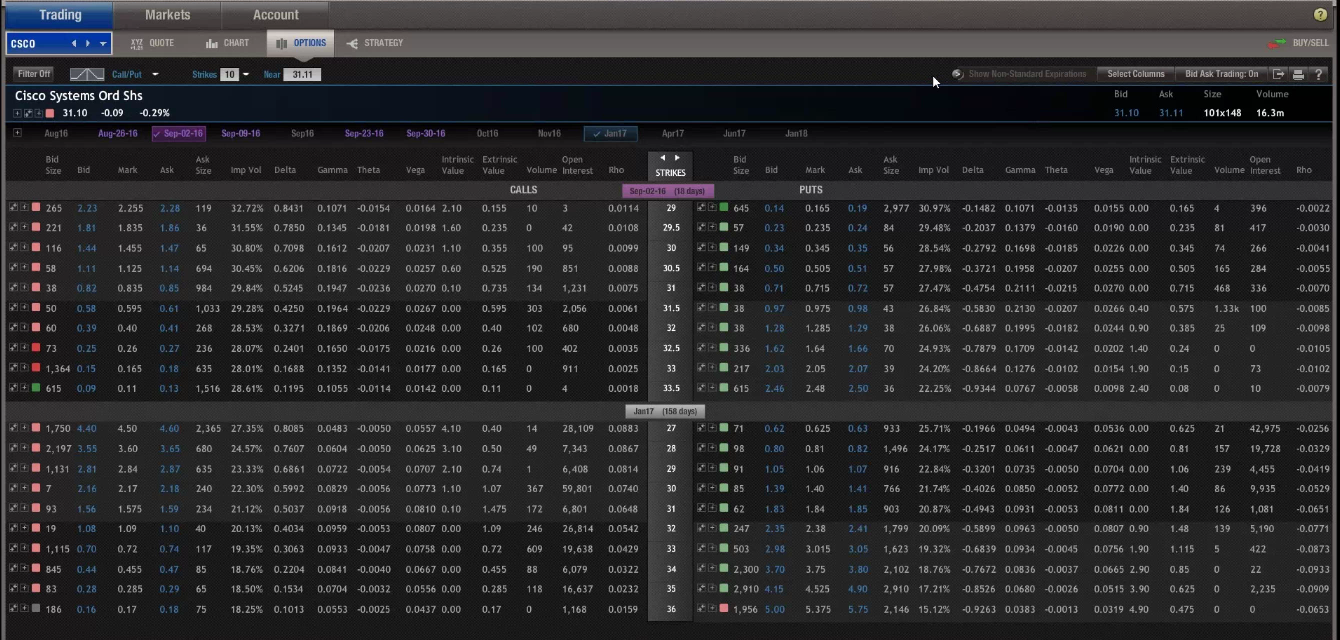Click plus icon in call row with bid size 1,750
The image size is (1340, 640).
pos(24,428)
